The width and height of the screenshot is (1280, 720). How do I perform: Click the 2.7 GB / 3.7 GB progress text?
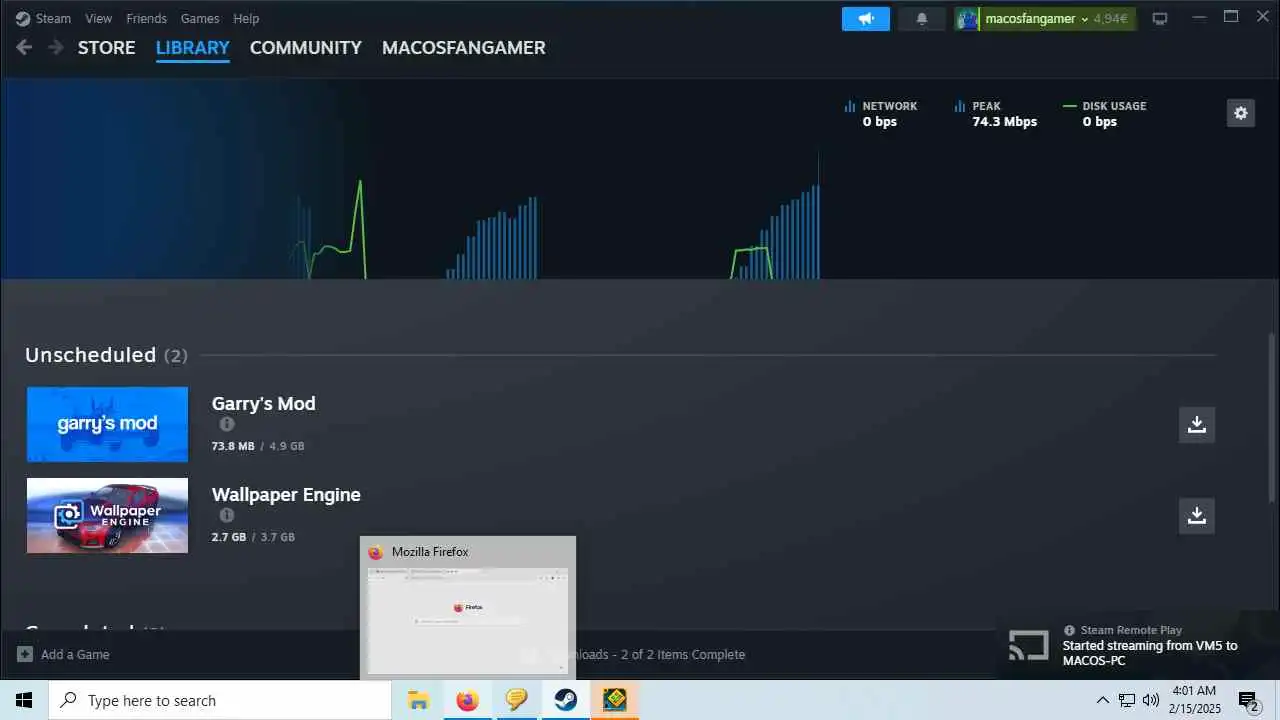(253, 537)
